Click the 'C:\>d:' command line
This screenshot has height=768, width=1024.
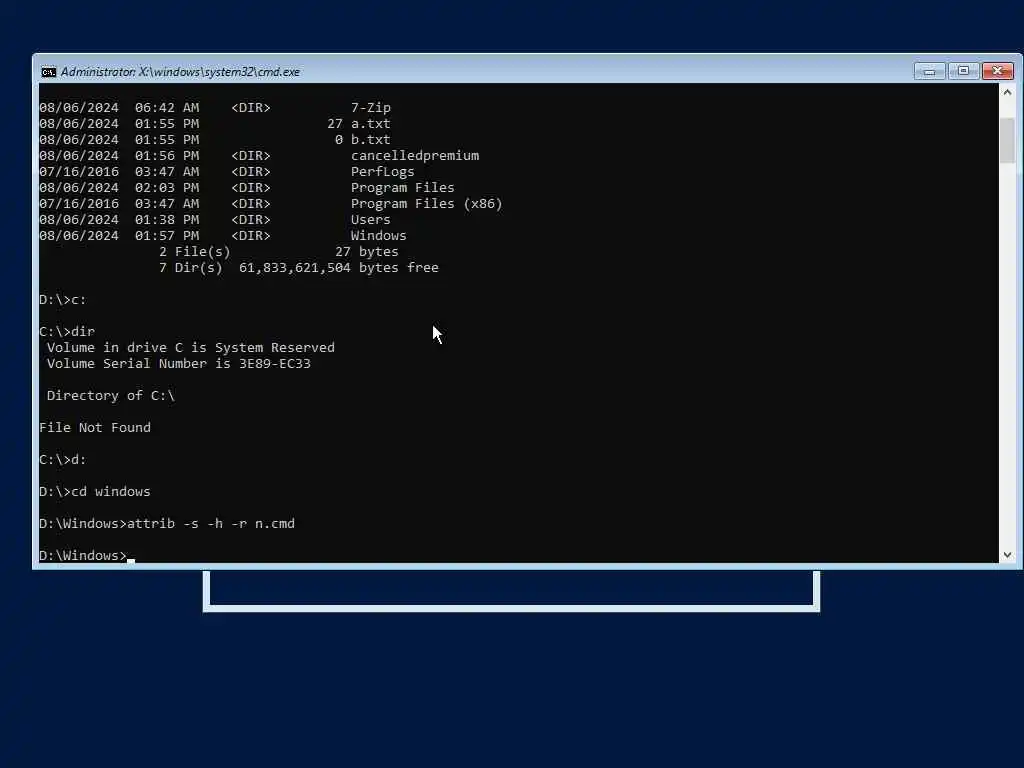(63, 460)
